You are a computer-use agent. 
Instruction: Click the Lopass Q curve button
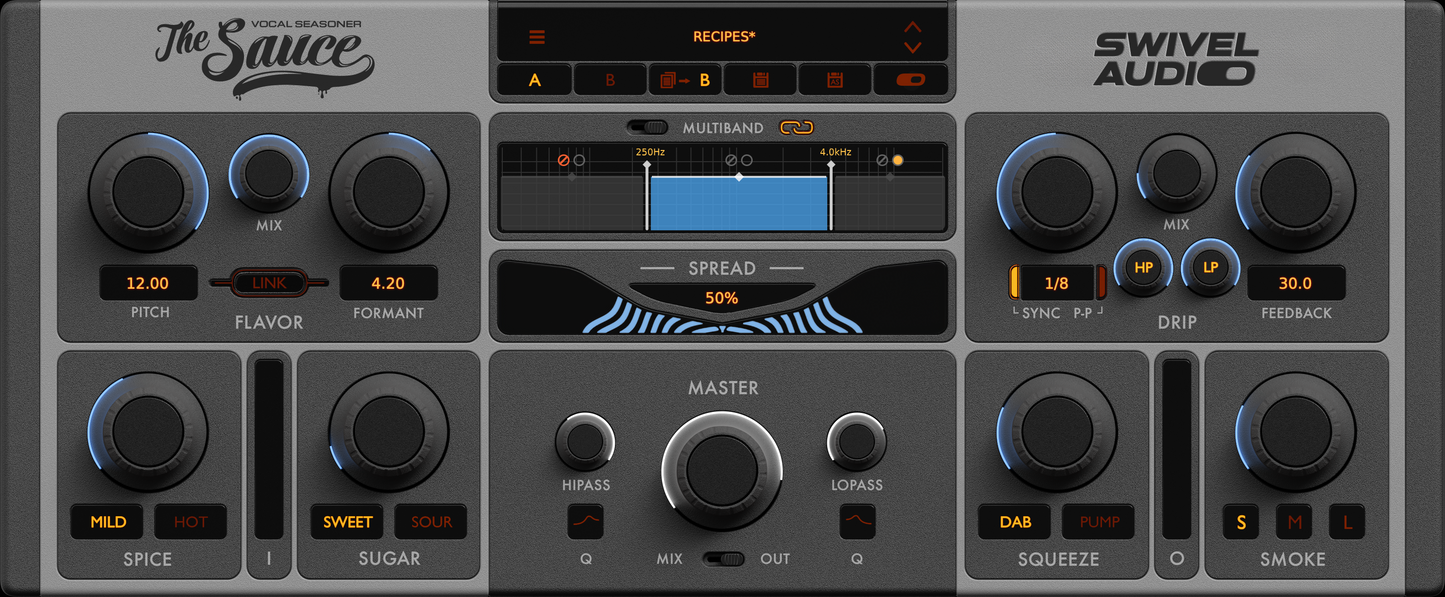tap(857, 521)
